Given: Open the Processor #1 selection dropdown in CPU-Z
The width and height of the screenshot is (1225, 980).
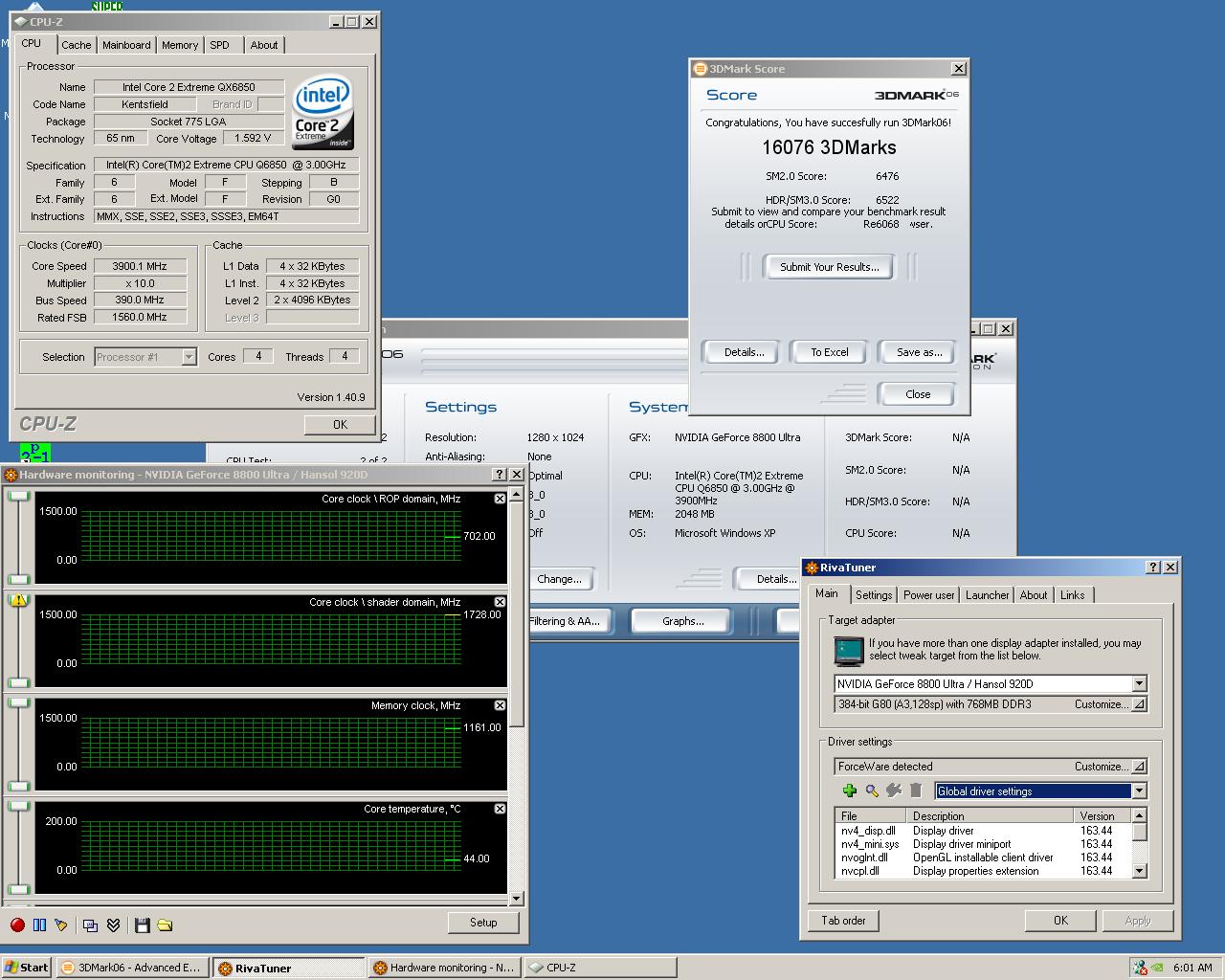Looking at the screenshot, I should click(189, 357).
